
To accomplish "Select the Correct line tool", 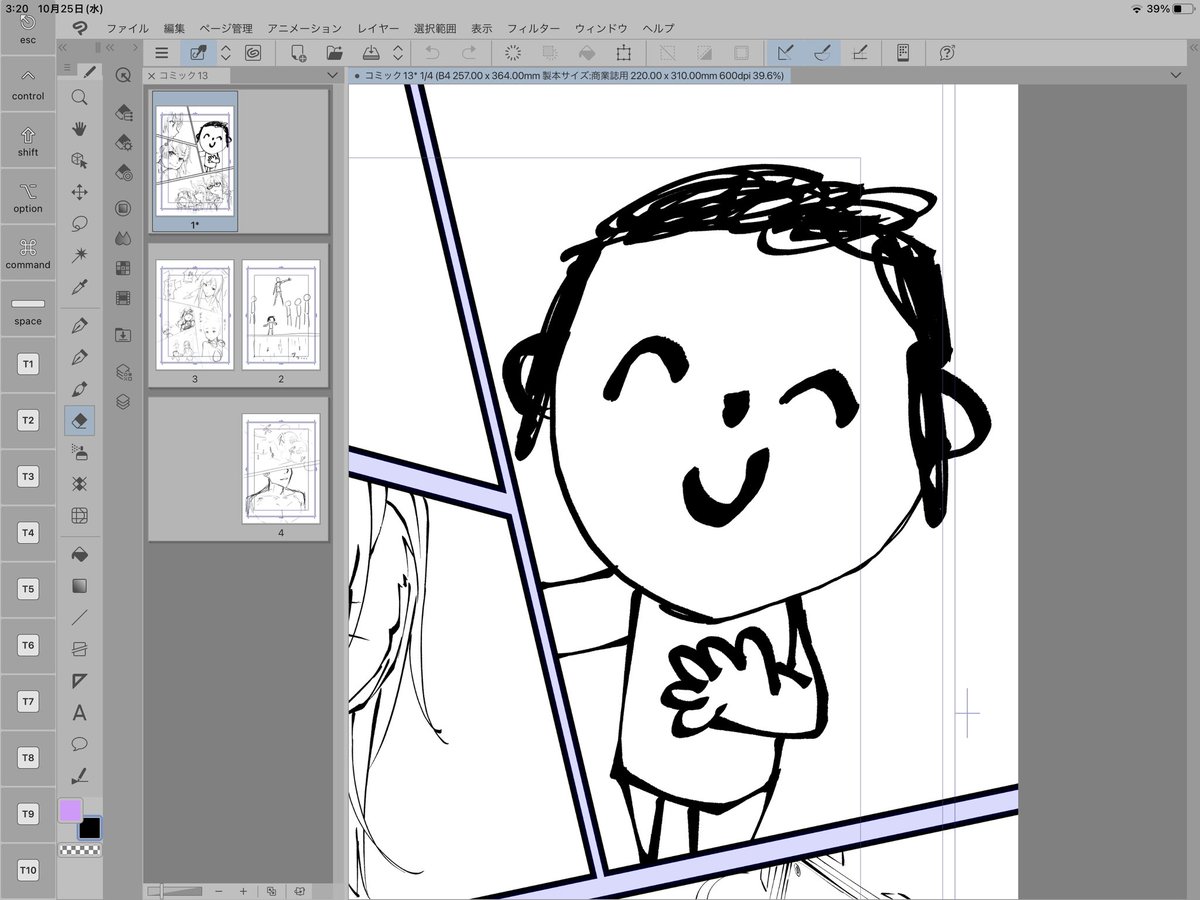I will [x=79, y=776].
